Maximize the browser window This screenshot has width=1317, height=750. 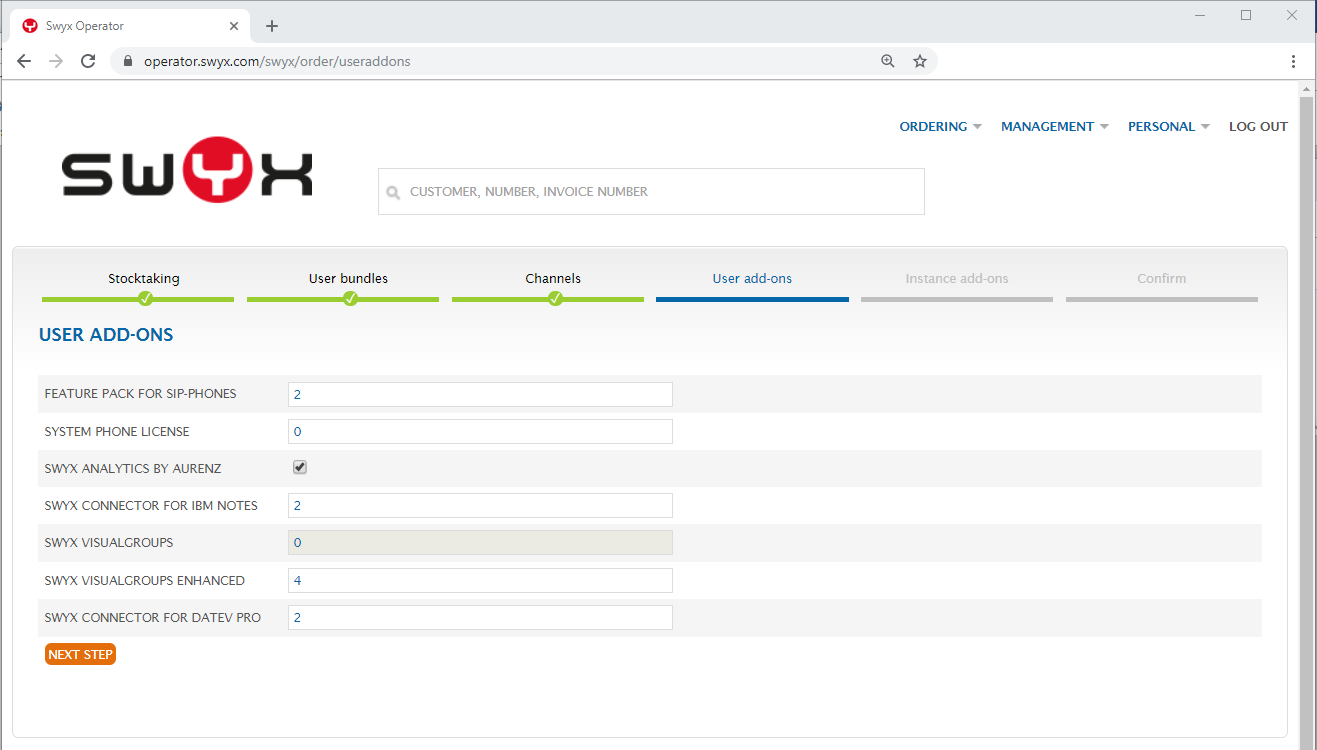coord(1246,15)
